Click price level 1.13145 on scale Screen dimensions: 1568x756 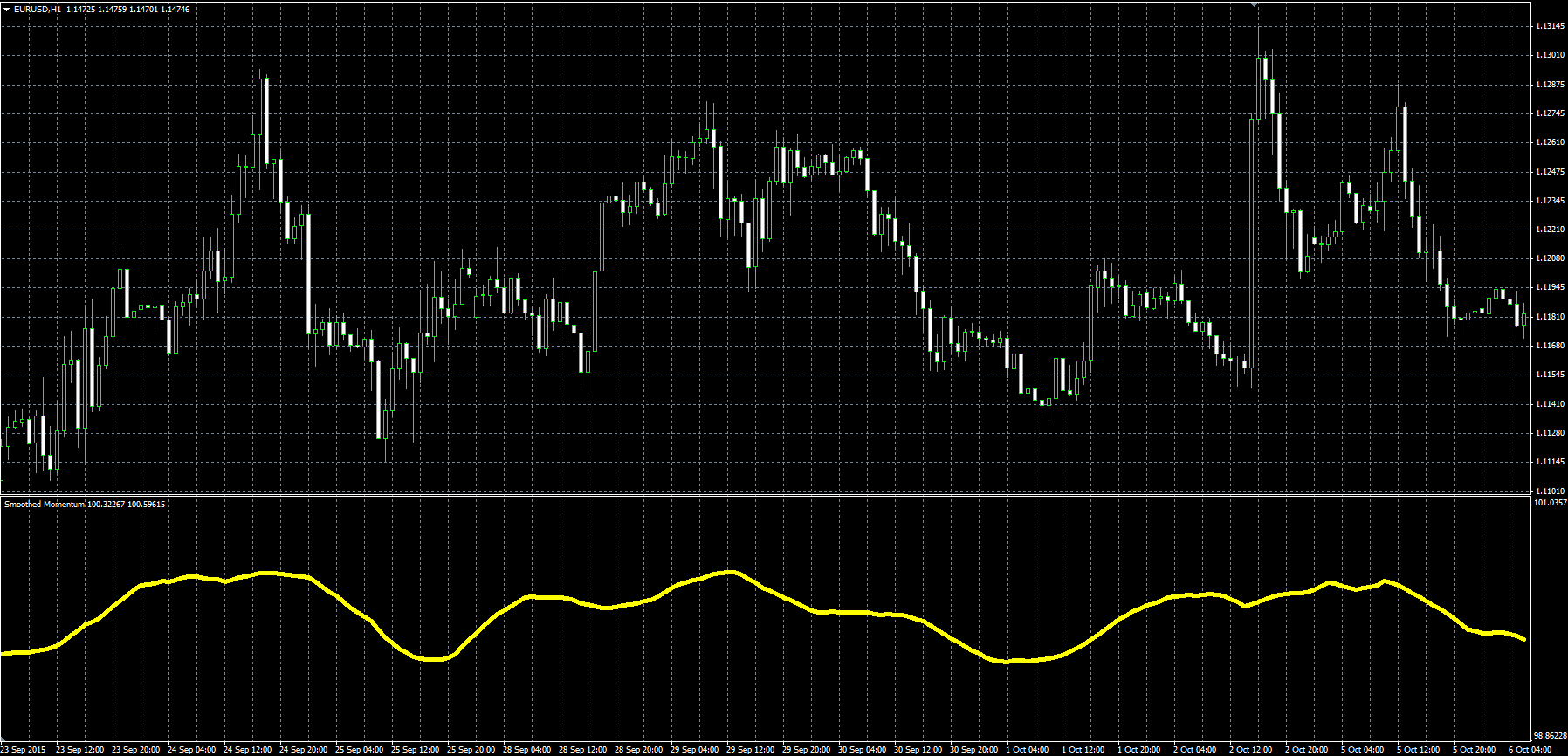pyautogui.click(x=1550, y=26)
